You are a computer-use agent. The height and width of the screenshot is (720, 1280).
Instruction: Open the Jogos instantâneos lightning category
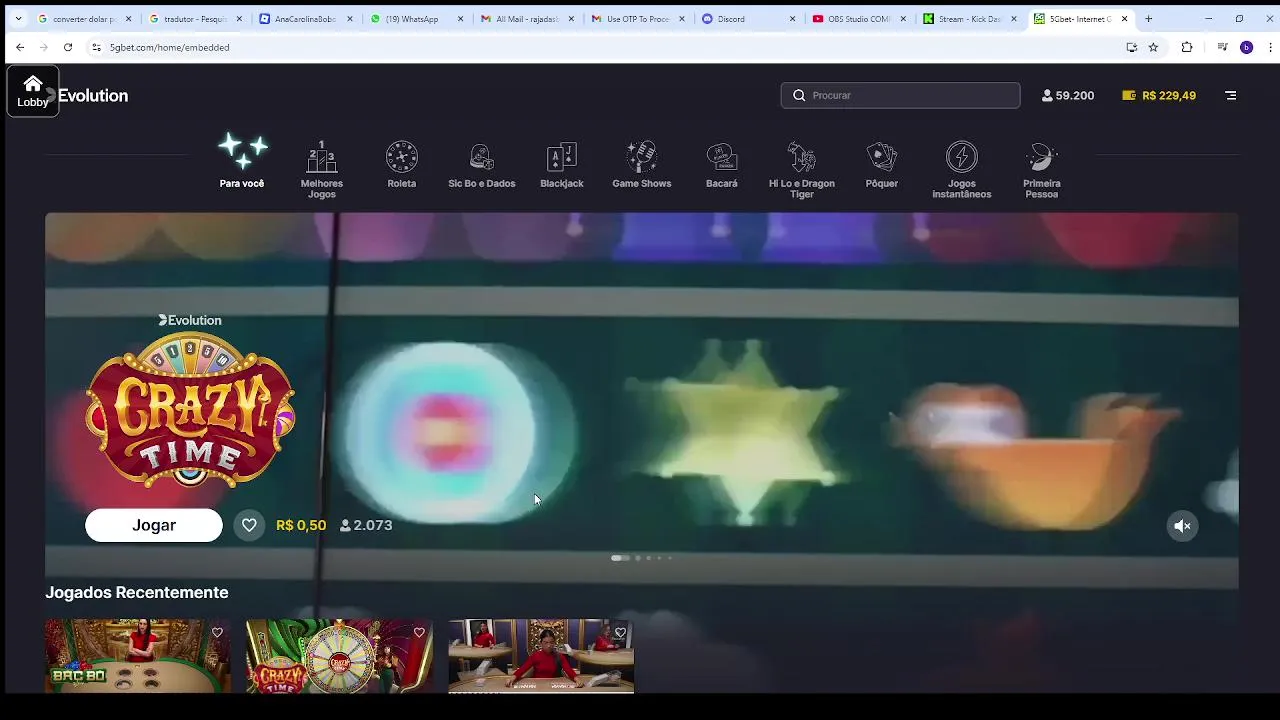point(962,169)
